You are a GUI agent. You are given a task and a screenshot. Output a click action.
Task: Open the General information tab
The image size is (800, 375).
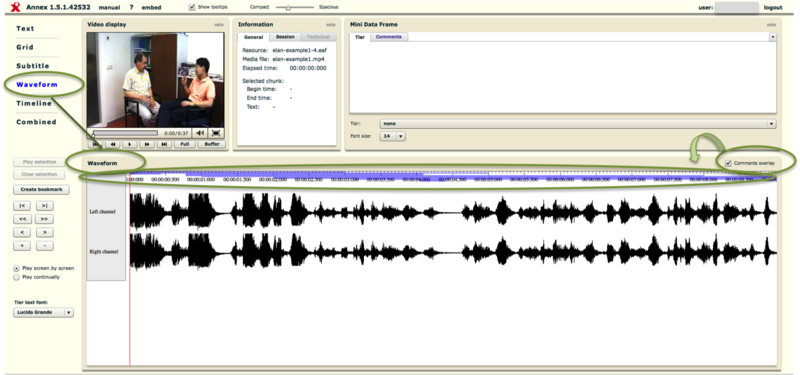click(253, 37)
